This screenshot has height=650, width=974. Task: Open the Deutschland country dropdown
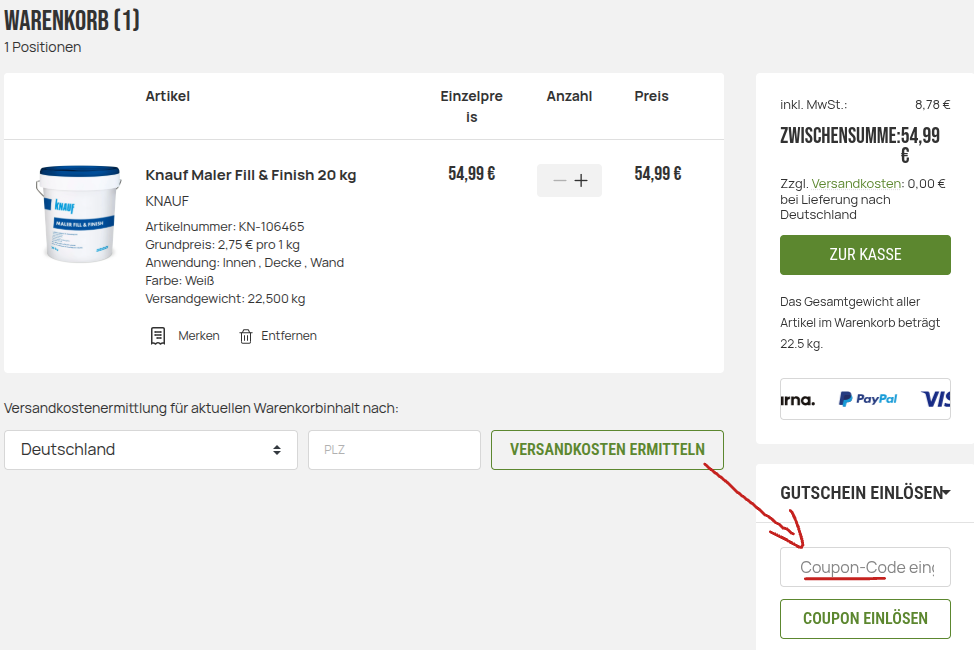click(151, 450)
